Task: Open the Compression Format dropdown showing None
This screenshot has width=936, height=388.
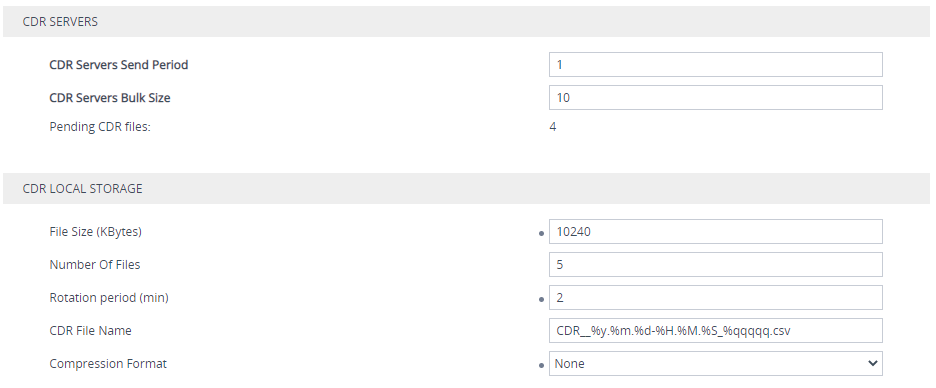Action: pyautogui.click(x=716, y=364)
